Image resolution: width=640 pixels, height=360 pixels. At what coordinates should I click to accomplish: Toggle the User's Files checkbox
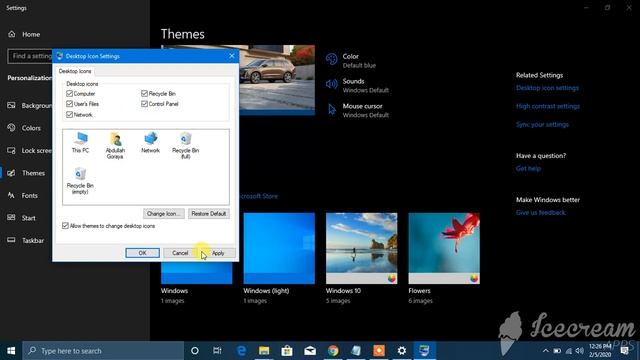click(x=69, y=104)
